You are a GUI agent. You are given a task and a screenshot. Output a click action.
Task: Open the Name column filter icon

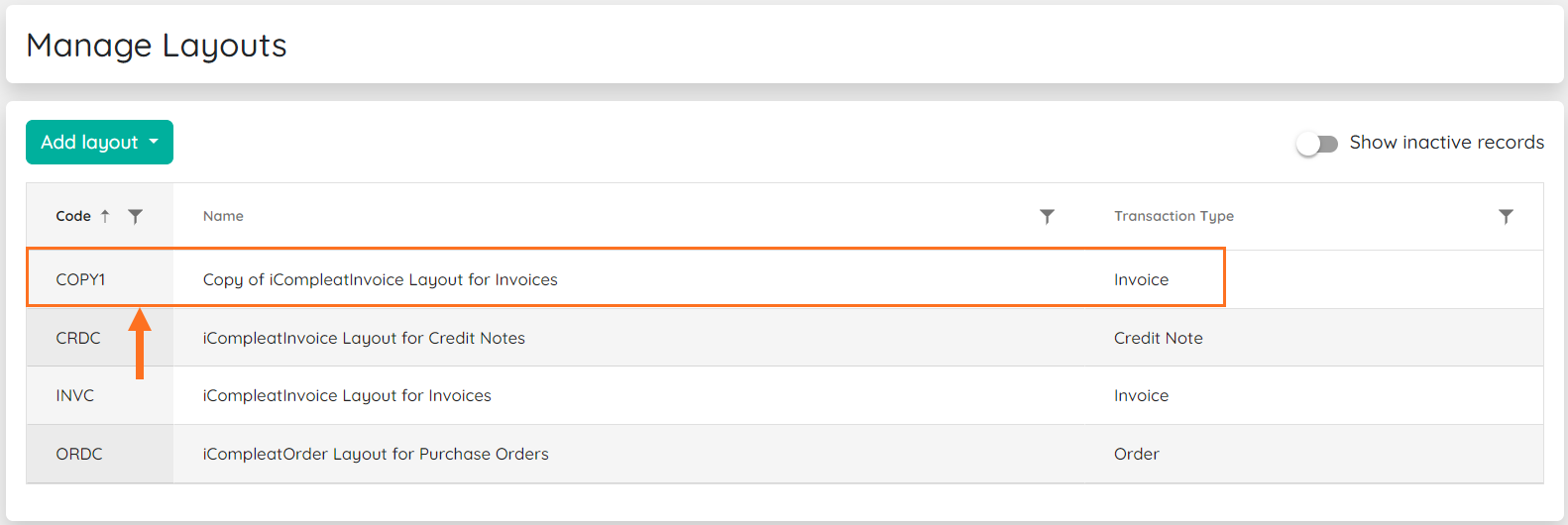[1047, 216]
